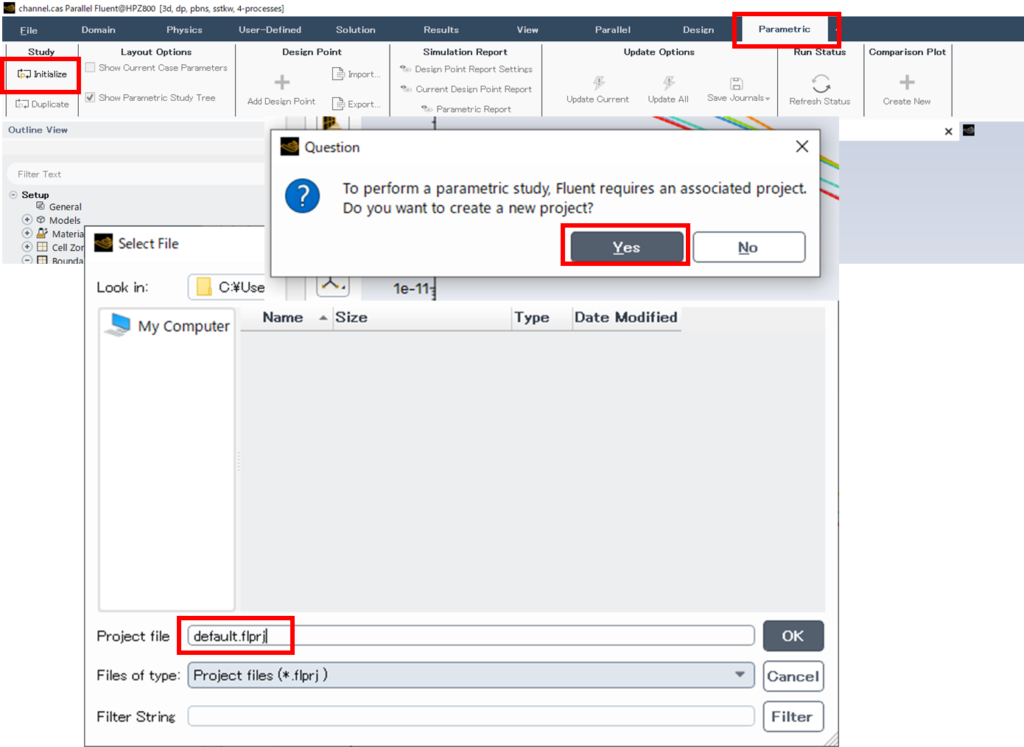This screenshot has width=1024, height=747.
Task: Click the Fluent logo in the title bar
Action: [x=9, y=8]
